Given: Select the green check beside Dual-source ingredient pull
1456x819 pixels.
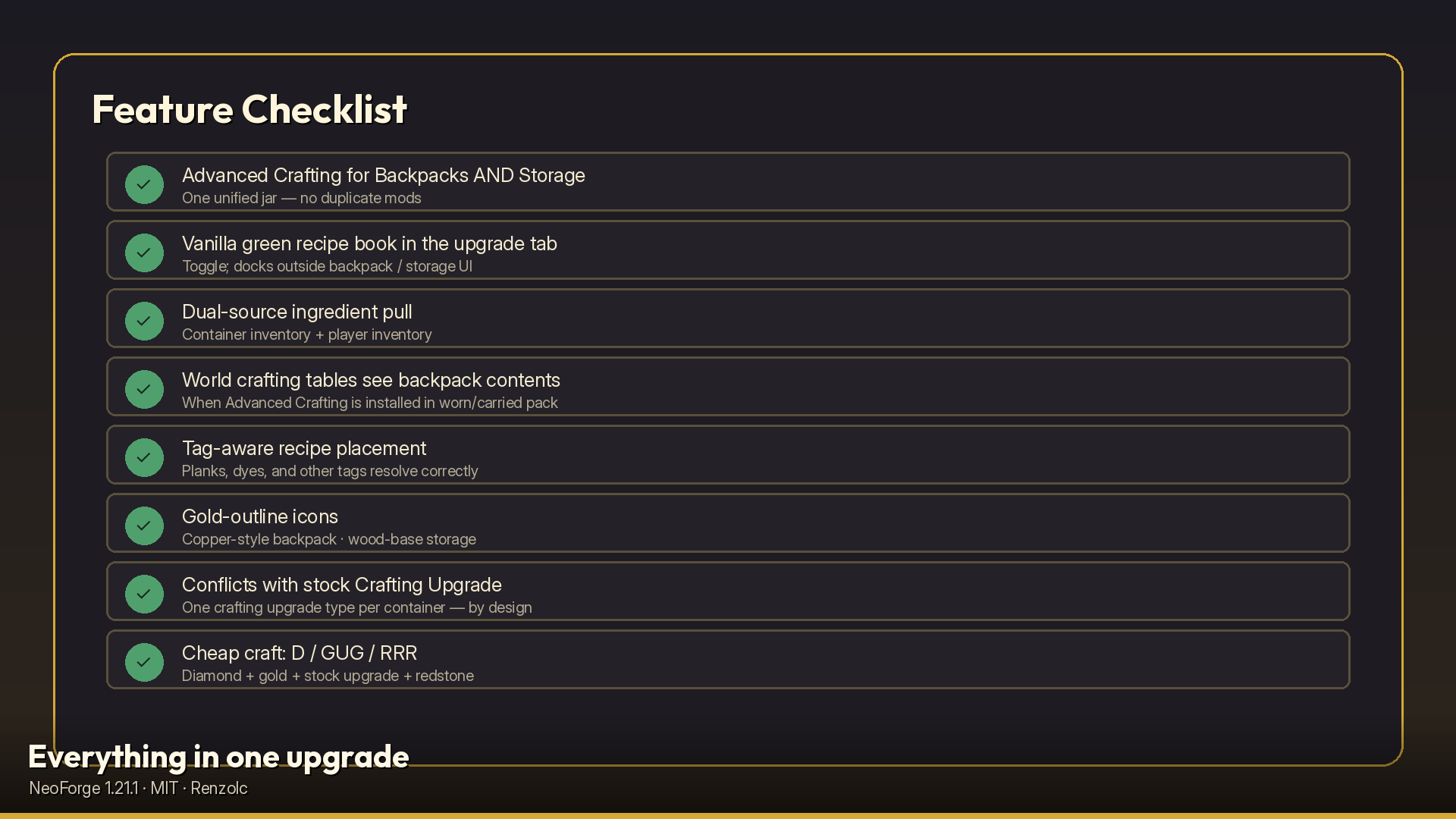Looking at the screenshot, I should tap(144, 321).
